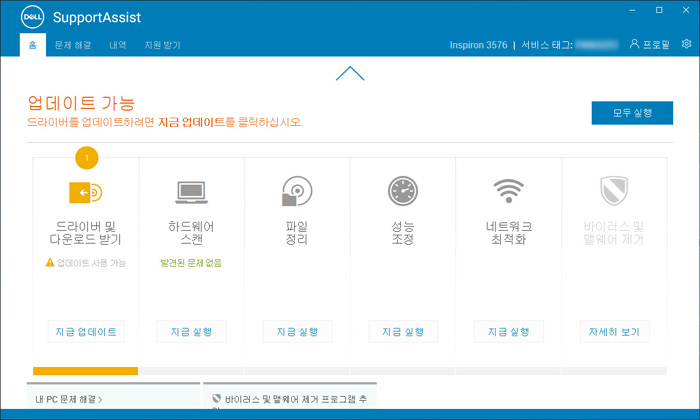
Task: Expand the 내 PC 문제 해결 link
Action: pyautogui.click(x=69, y=399)
